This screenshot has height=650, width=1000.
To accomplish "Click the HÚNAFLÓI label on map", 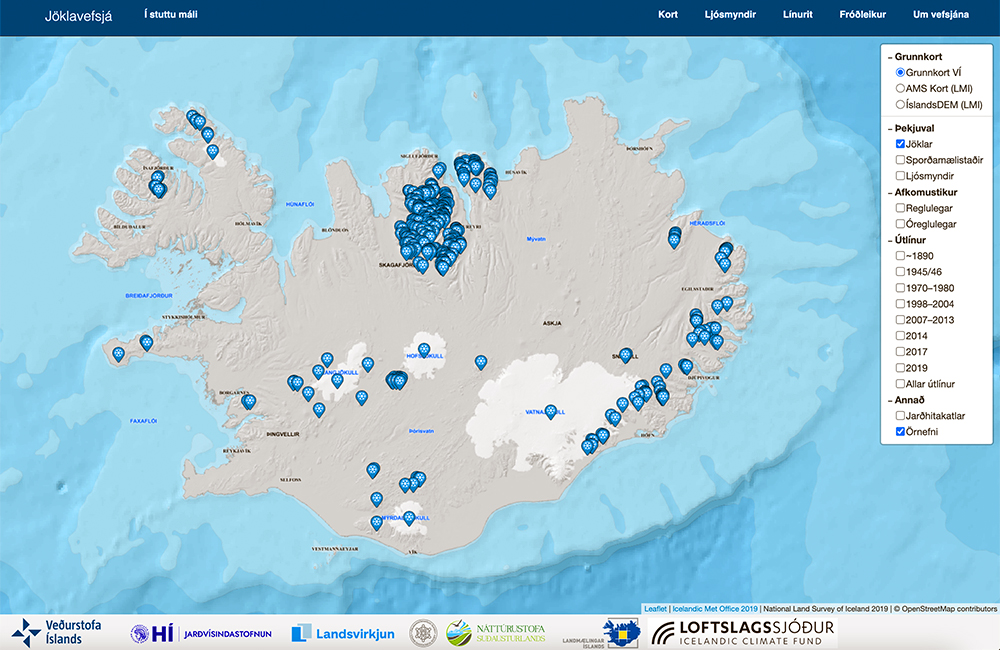I will [300, 205].
